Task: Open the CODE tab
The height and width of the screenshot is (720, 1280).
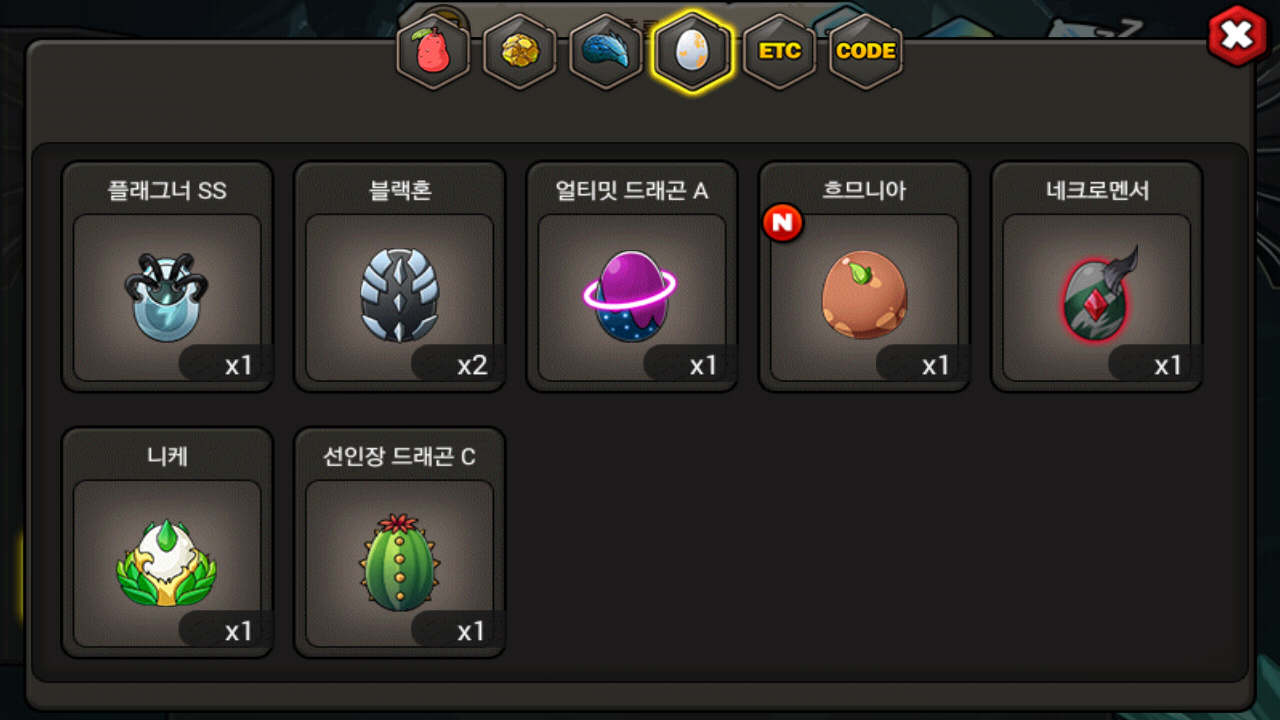Action: (866, 52)
